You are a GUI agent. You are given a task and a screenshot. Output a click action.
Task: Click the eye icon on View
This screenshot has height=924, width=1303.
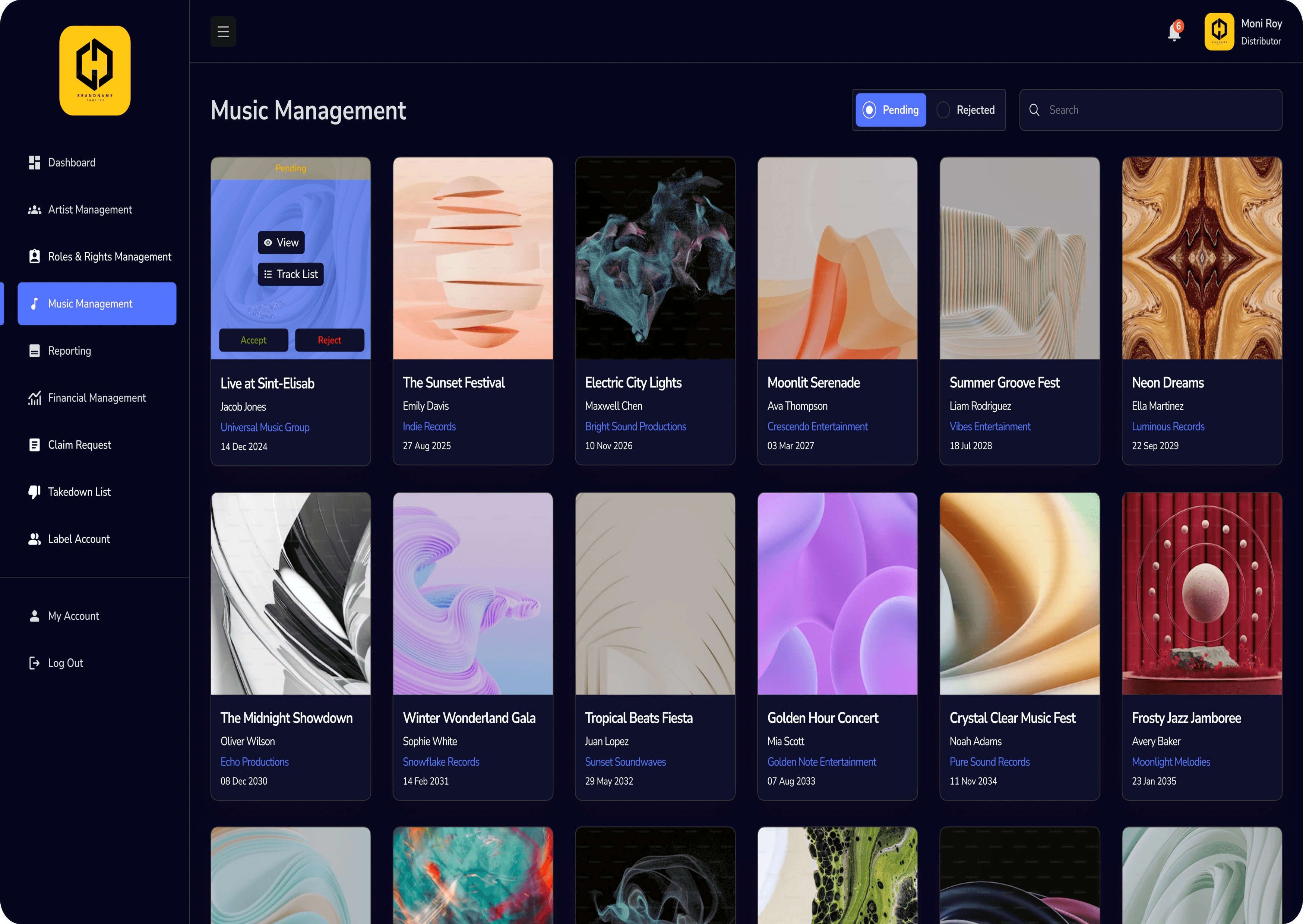pyautogui.click(x=268, y=243)
